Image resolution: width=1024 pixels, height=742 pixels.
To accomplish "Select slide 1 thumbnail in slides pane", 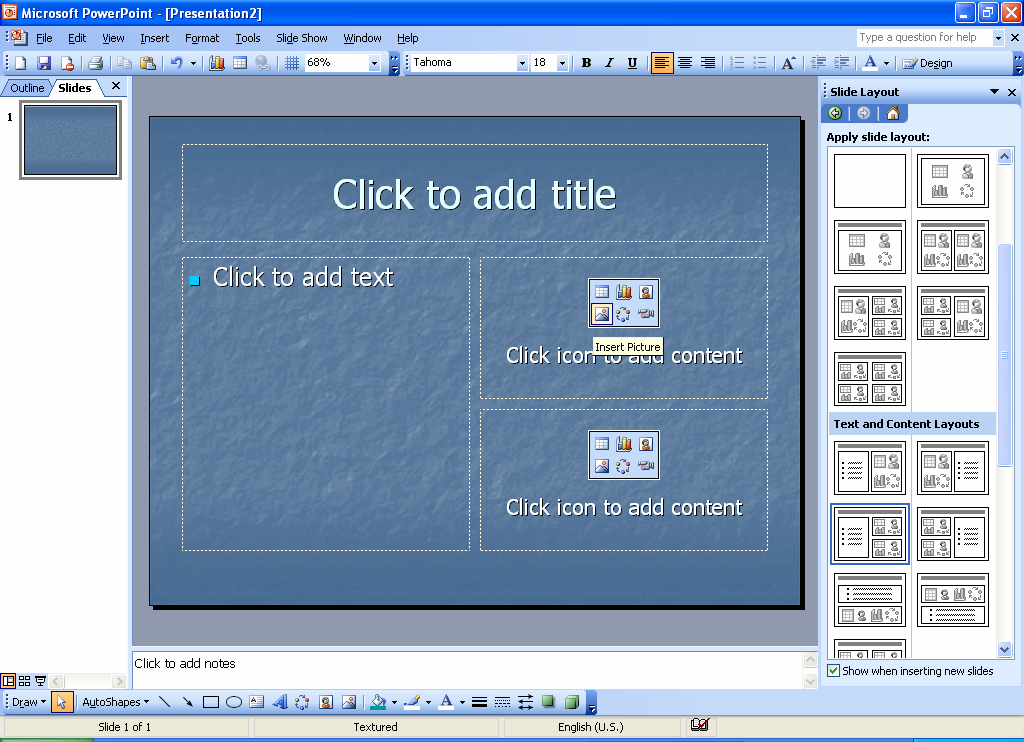I will pyautogui.click(x=70, y=140).
